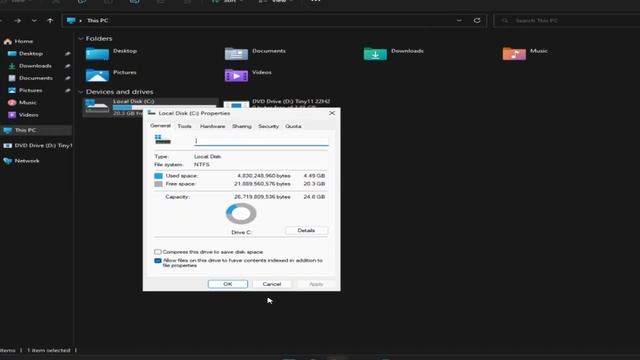Go up one level with Up arrow
Image resolution: width=640 pixels, height=360 pixels.
click(50, 20)
